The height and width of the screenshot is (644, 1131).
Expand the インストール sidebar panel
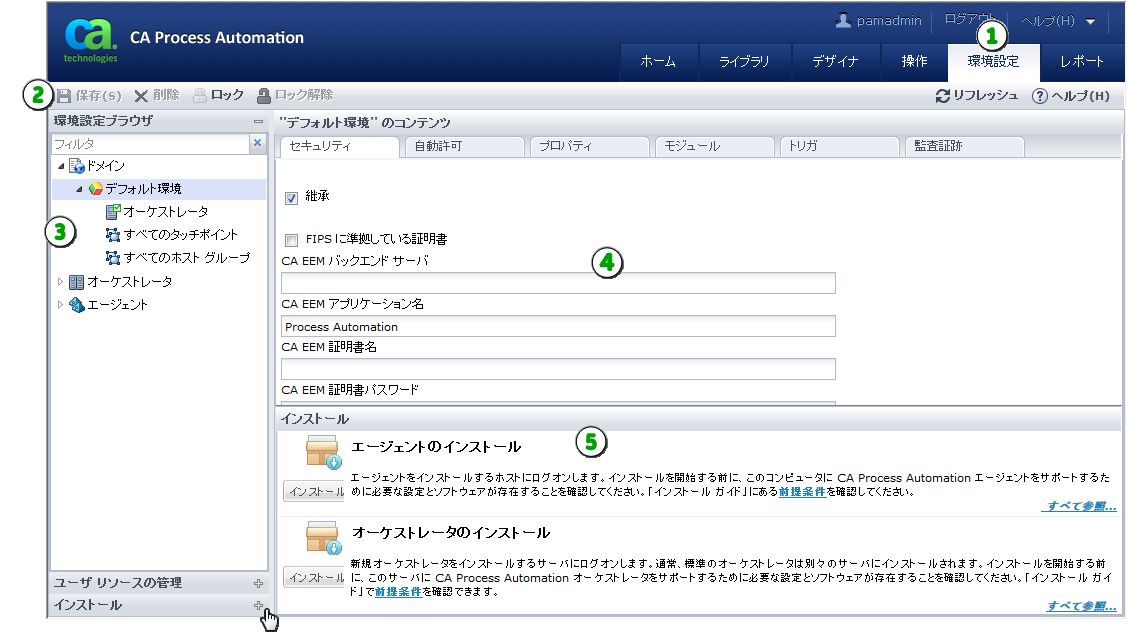(258, 606)
